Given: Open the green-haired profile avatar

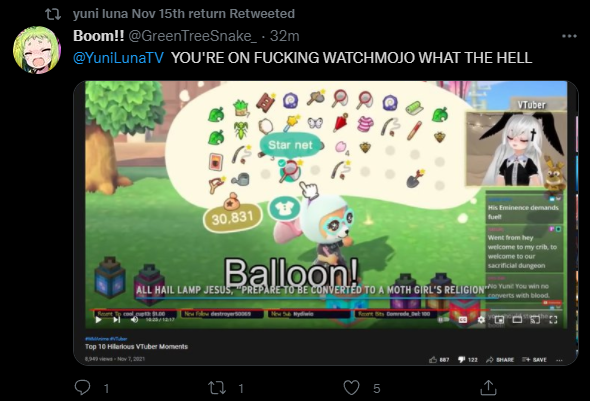Looking at the screenshot, I should [37, 50].
